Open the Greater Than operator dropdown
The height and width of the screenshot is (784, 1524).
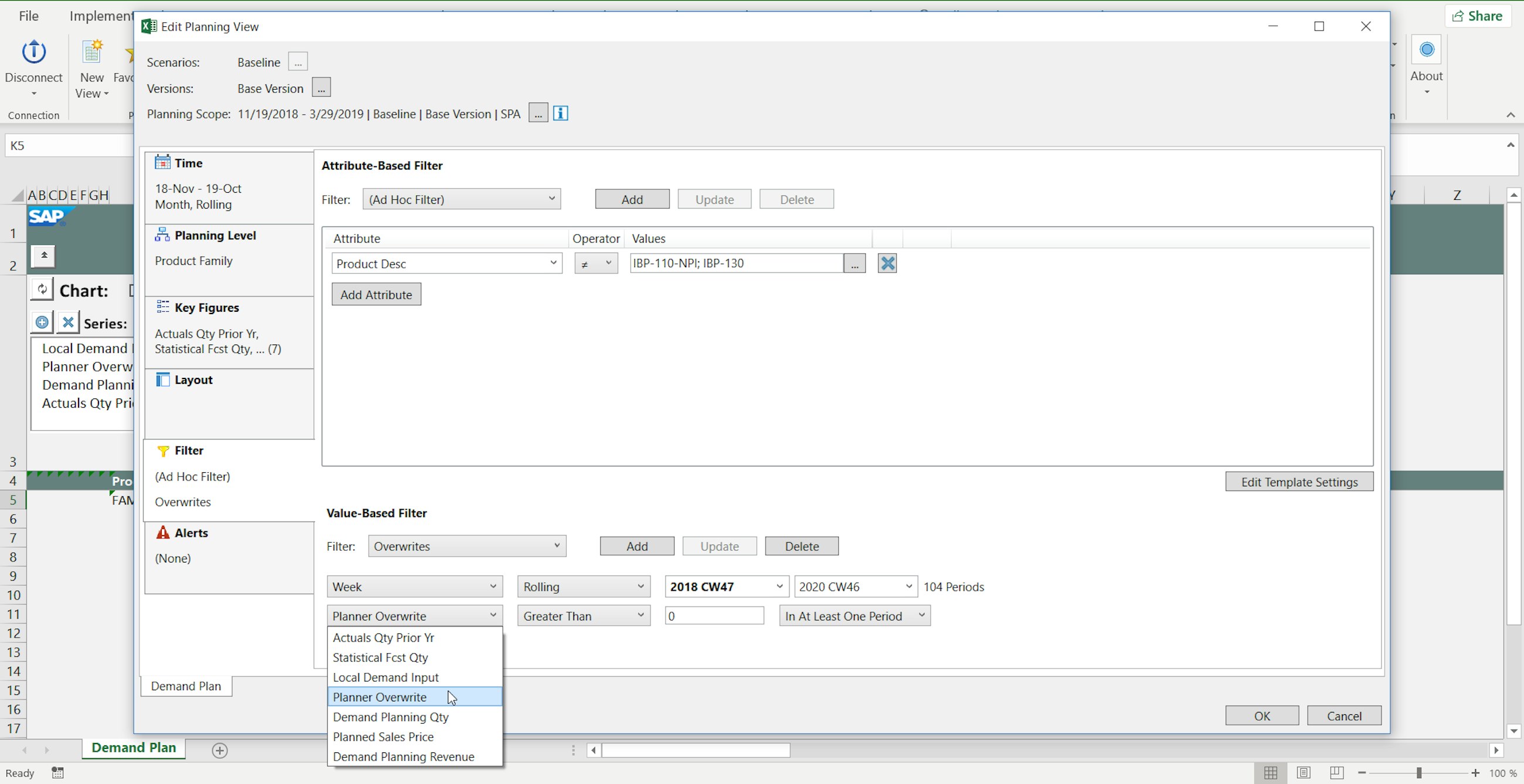[x=583, y=616]
